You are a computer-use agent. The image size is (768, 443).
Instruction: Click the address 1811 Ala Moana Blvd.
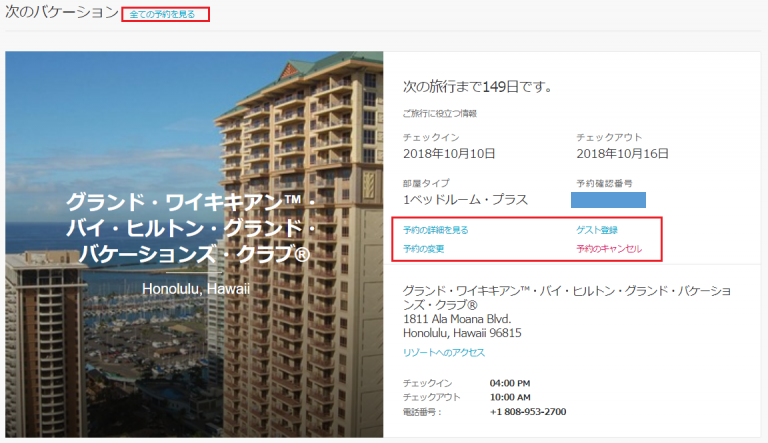click(457, 319)
